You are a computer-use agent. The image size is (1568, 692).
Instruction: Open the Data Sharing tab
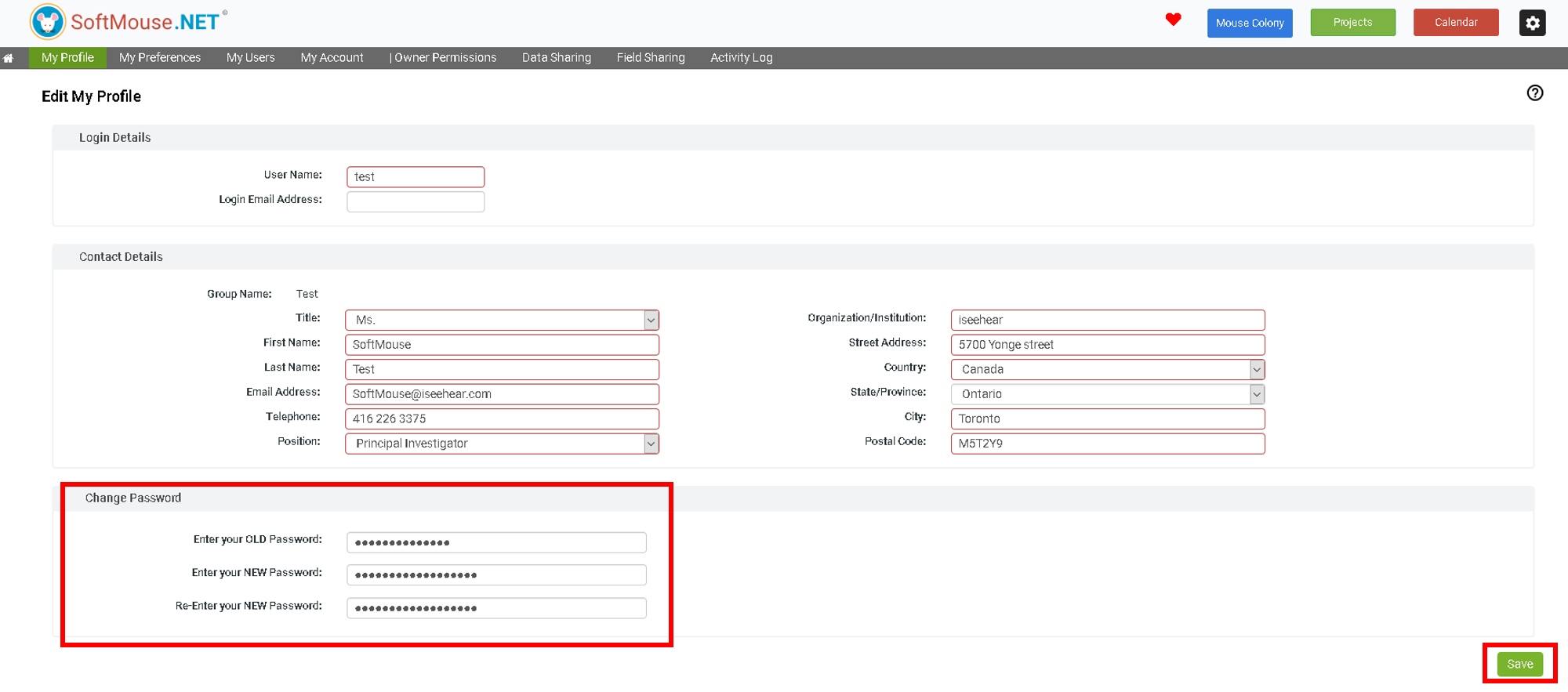[556, 58]
